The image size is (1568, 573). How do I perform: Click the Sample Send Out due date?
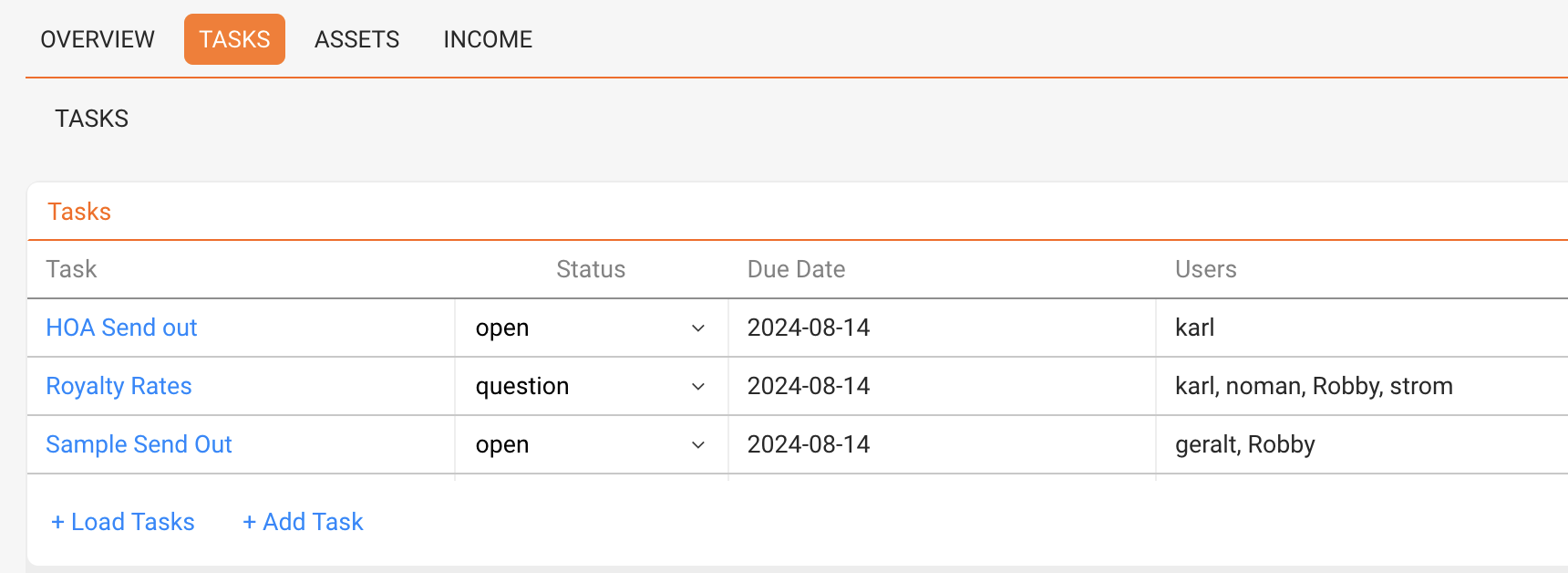coord(809,444)
